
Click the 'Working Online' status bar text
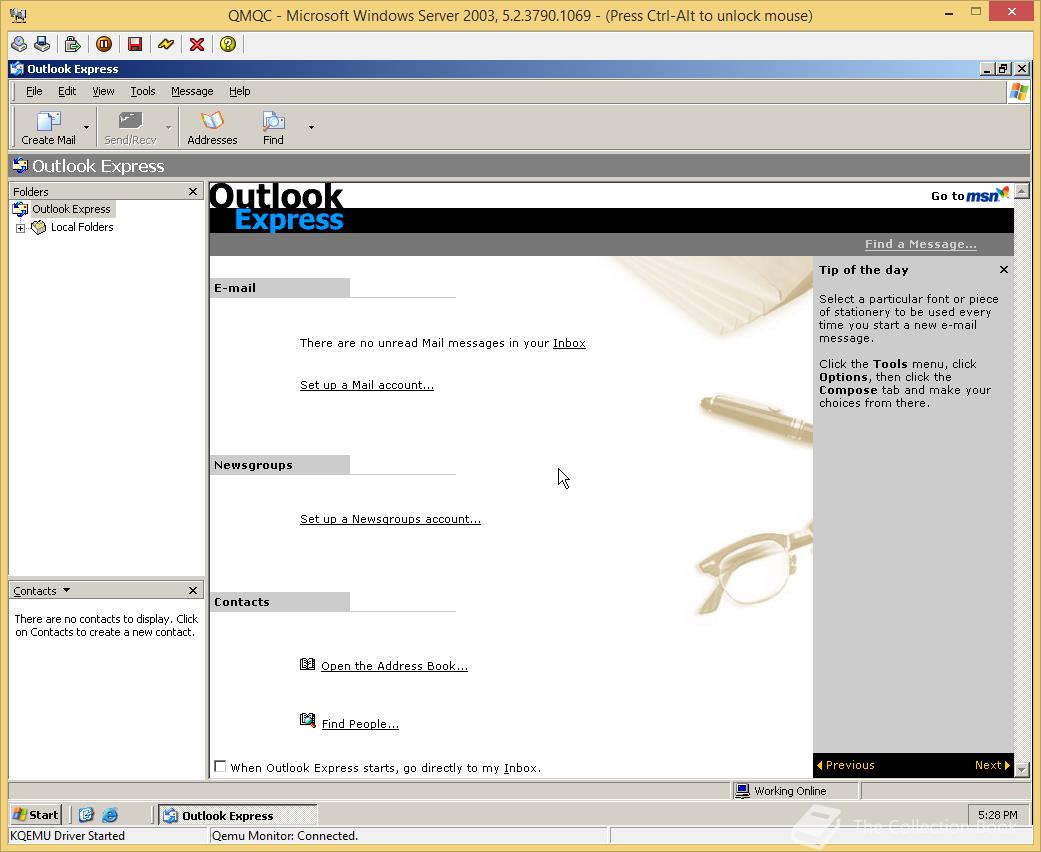[x=790, y=791]
